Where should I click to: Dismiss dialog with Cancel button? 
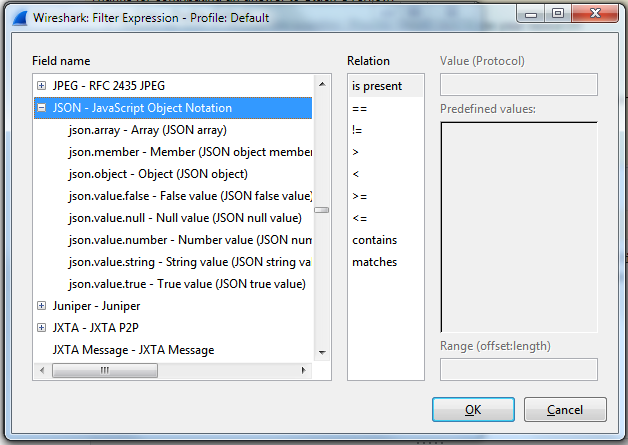point(565,409)
